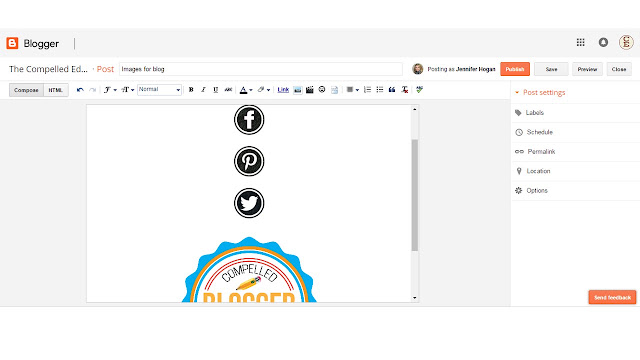Apply quote formatting
640x360 pixels.
click(392, 90)
